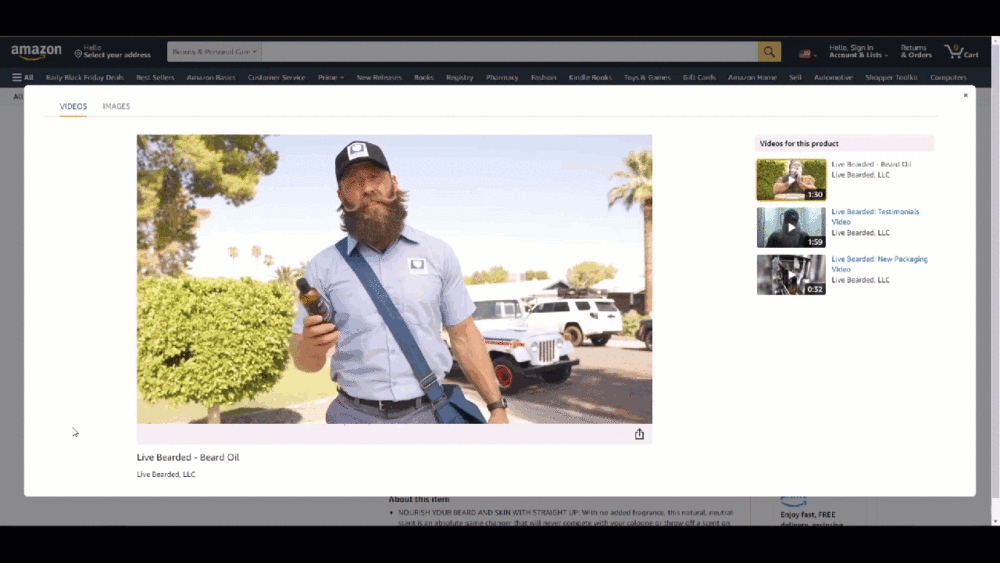Open Sell nav link
Viewport: 1000px width, 563px height.
(795, 77)
